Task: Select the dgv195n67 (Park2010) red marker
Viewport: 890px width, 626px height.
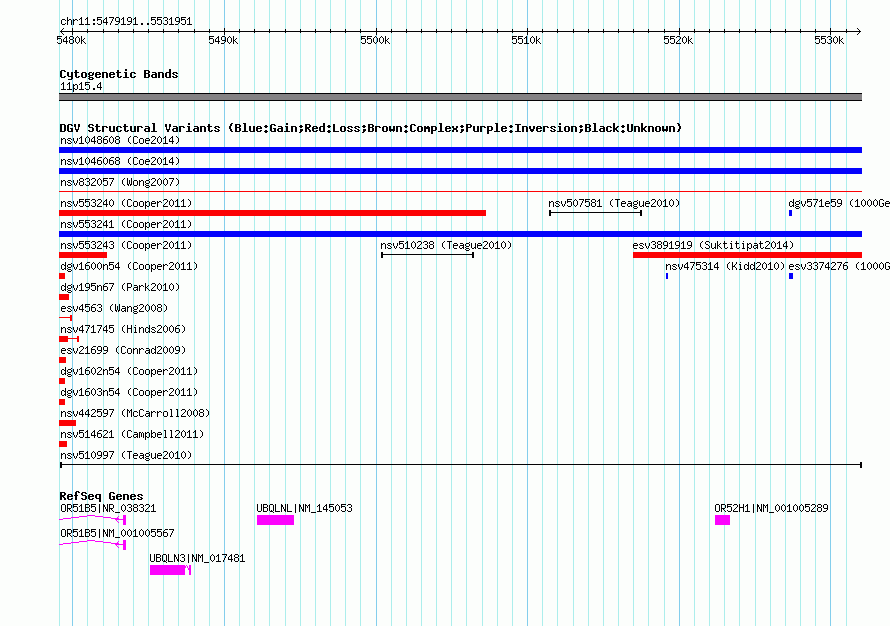Action: 64,297
